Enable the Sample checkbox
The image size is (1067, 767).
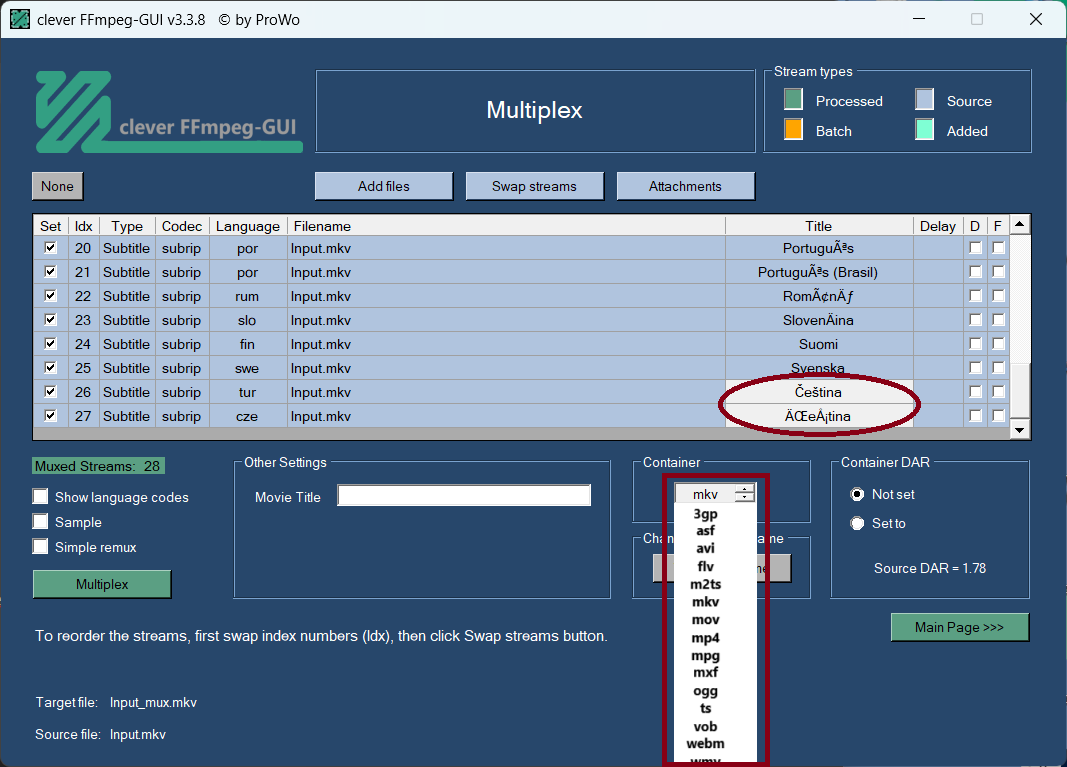click(x=41, y=522)
